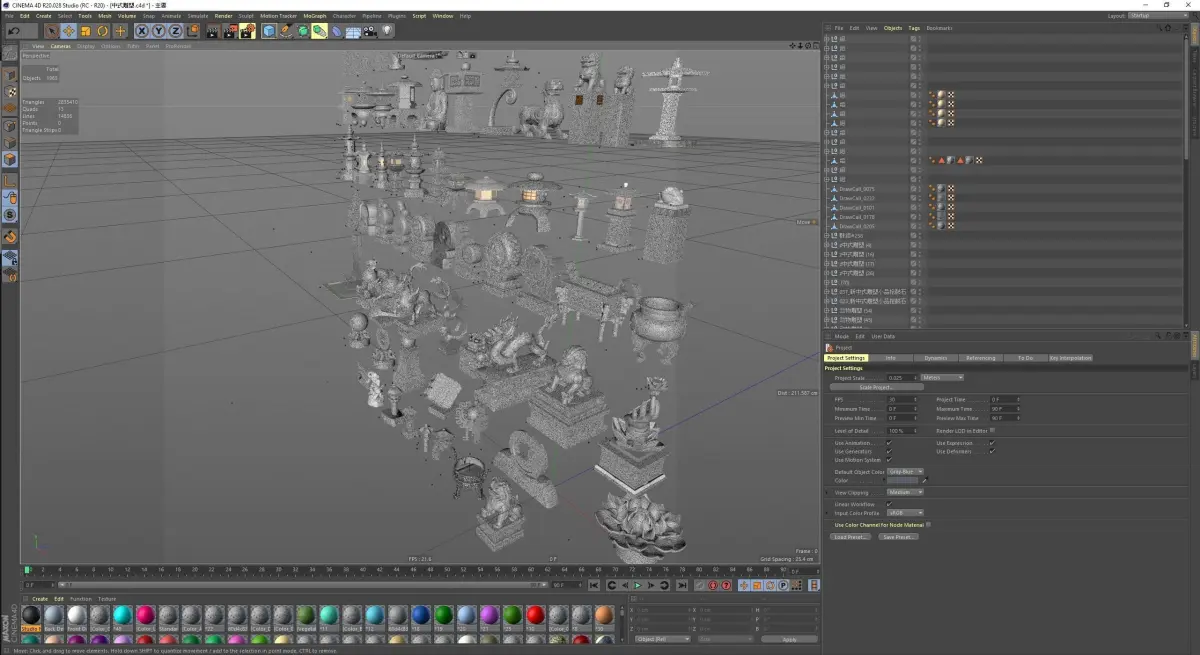Toggle the Use Animation checkbox
Viewport: 1200px width, 655px height.
click(x=889, y=443)
